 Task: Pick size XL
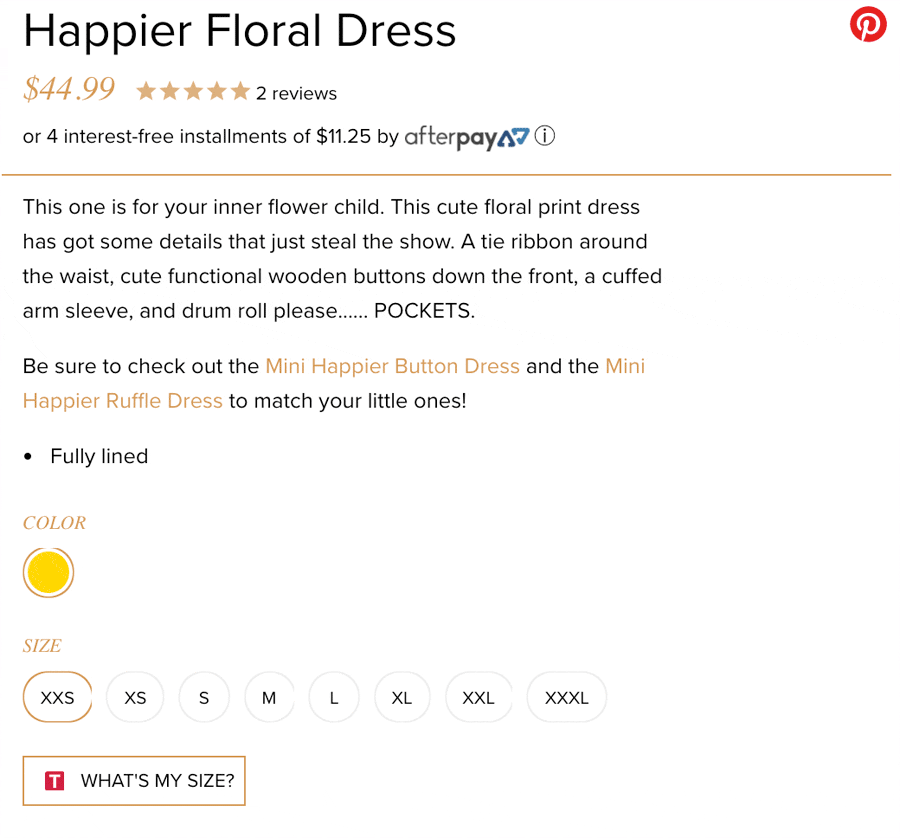click(x=402, y=697)
